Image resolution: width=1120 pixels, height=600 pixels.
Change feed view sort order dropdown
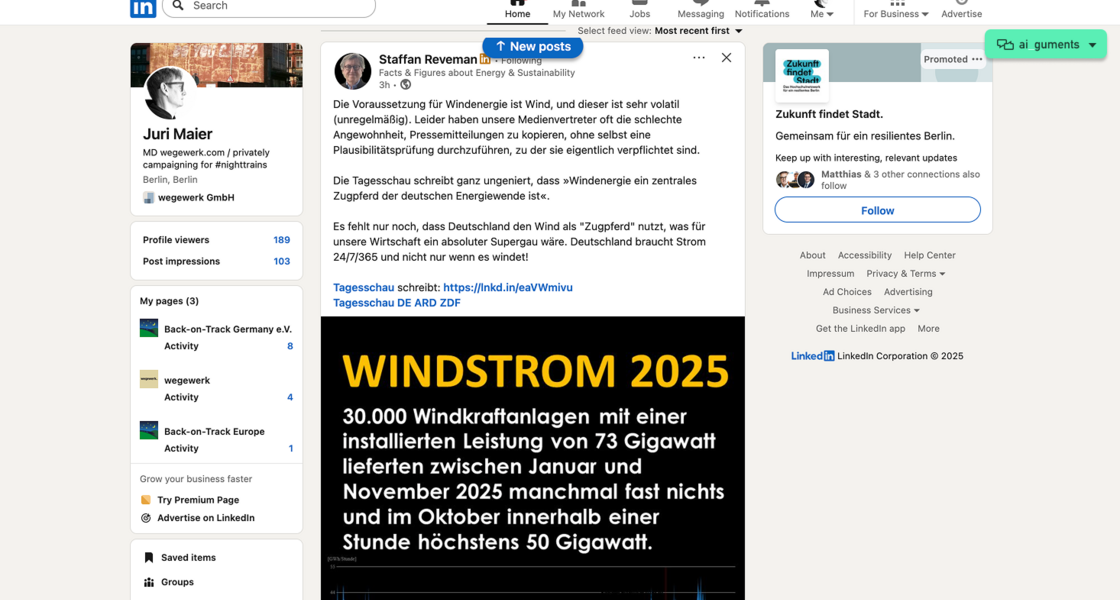698,31
